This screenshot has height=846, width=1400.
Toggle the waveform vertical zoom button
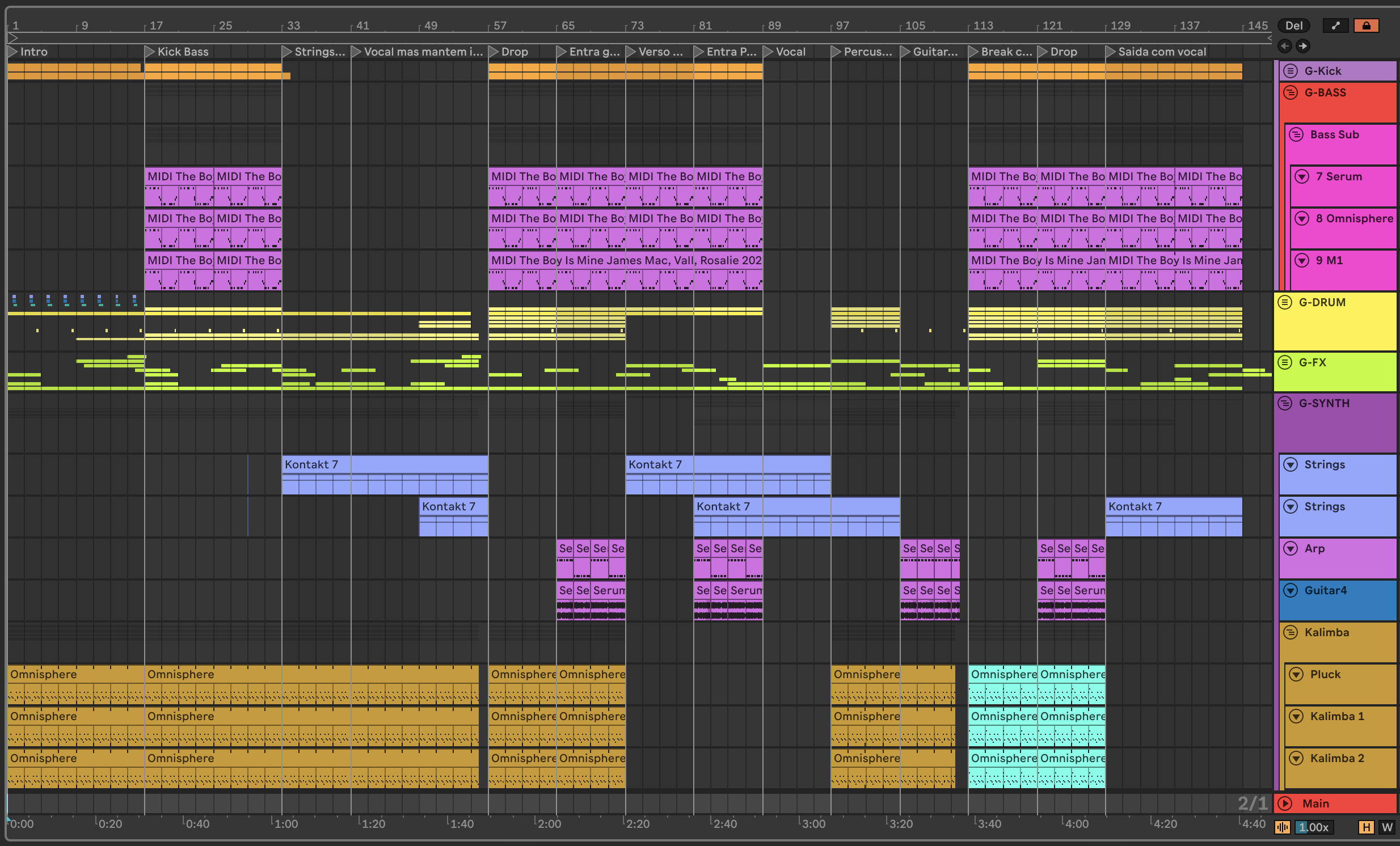click(1283, 827)
